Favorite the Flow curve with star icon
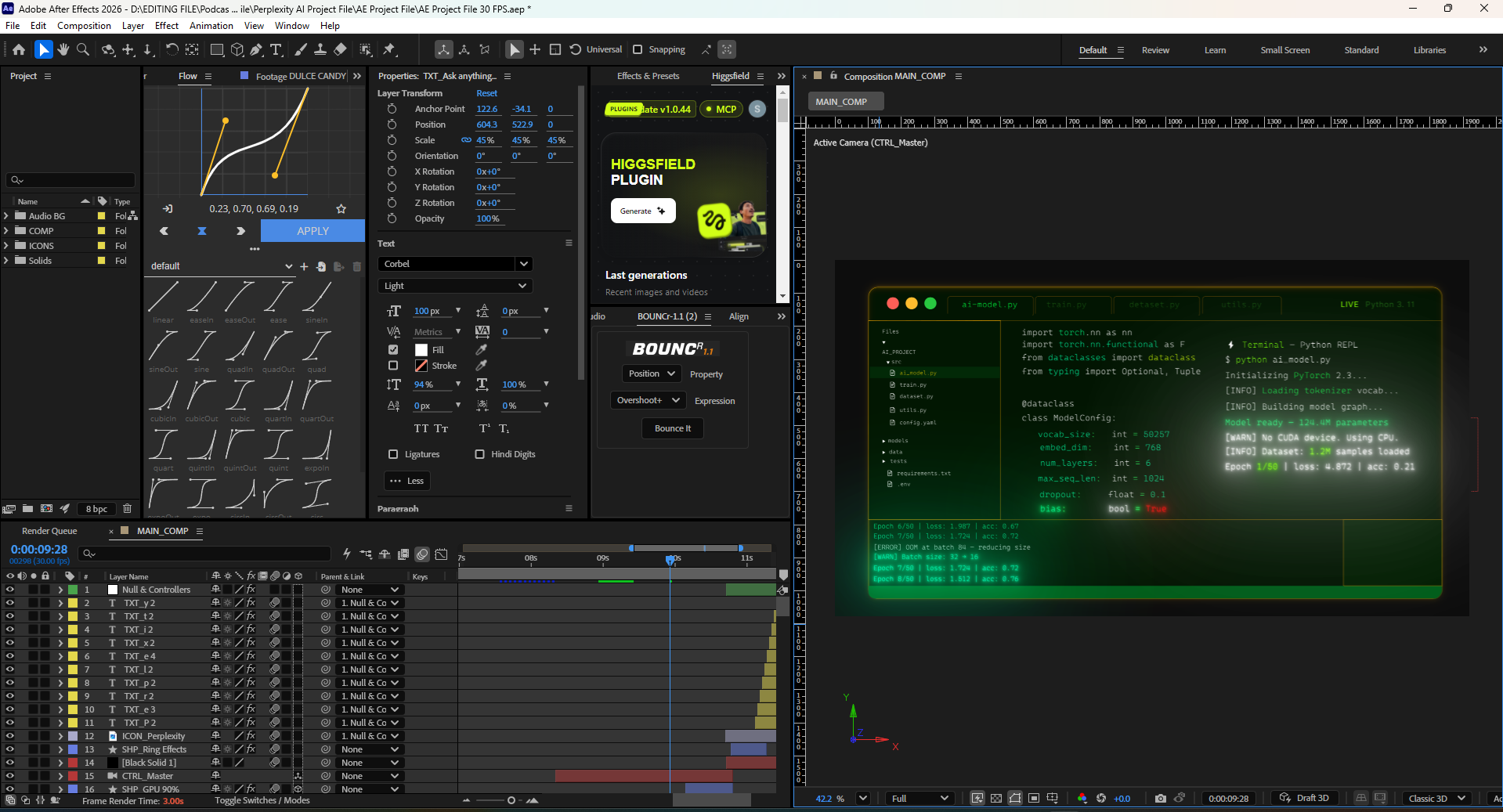This screenshot has height=812, width=1503. (x=341, y=209)
